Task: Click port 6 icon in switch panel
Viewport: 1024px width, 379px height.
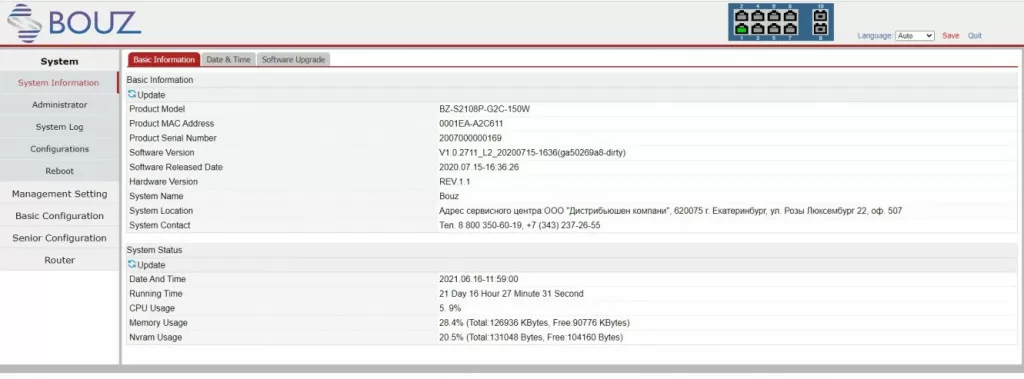Action: [x=774, y=16]
